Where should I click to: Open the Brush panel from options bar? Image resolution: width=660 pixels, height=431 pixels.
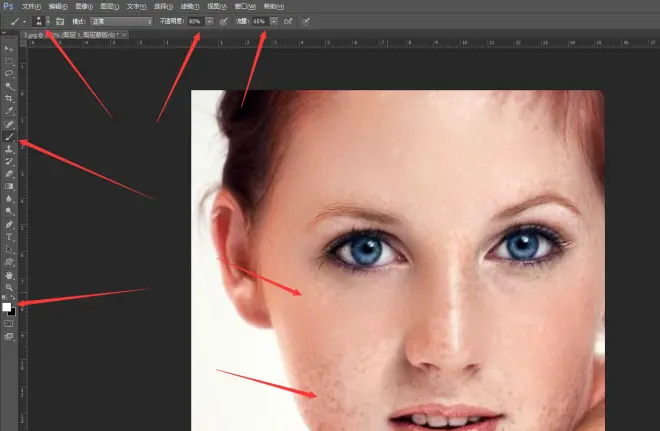tap(60, 21)
